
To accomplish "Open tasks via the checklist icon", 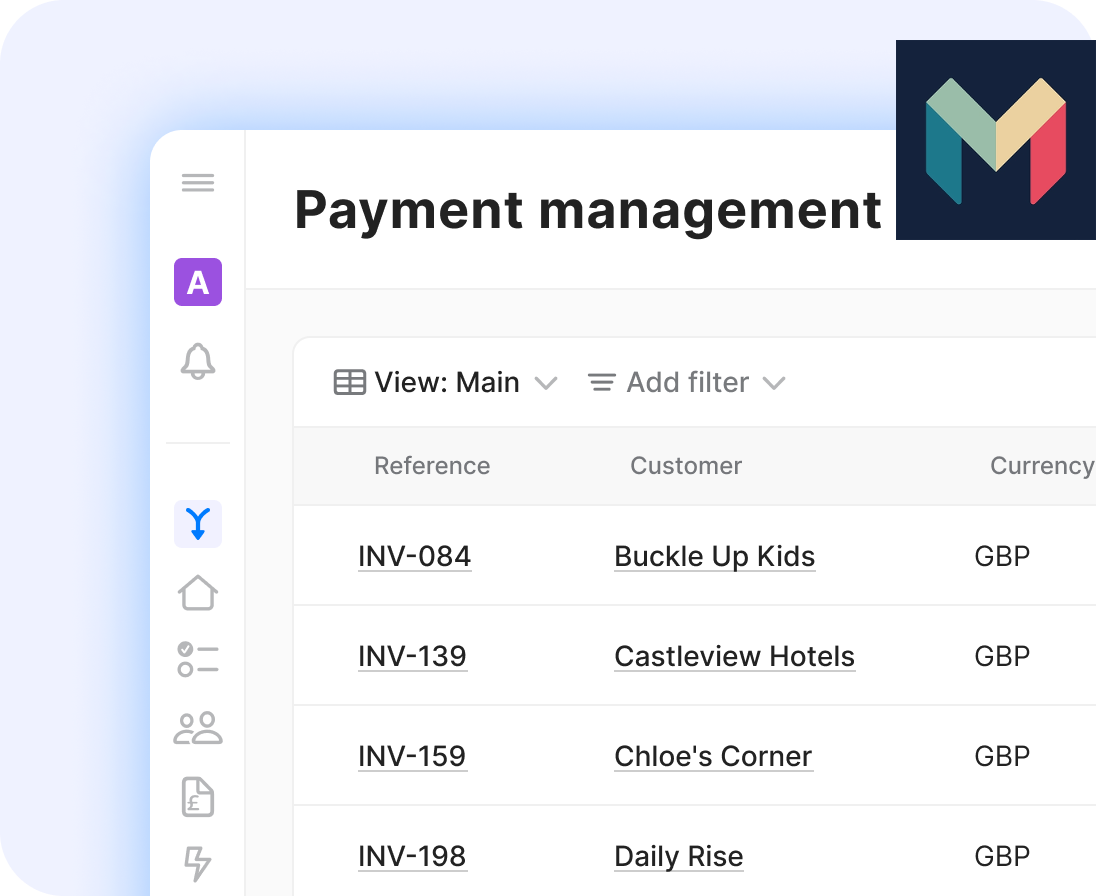I will coord(197,660).
